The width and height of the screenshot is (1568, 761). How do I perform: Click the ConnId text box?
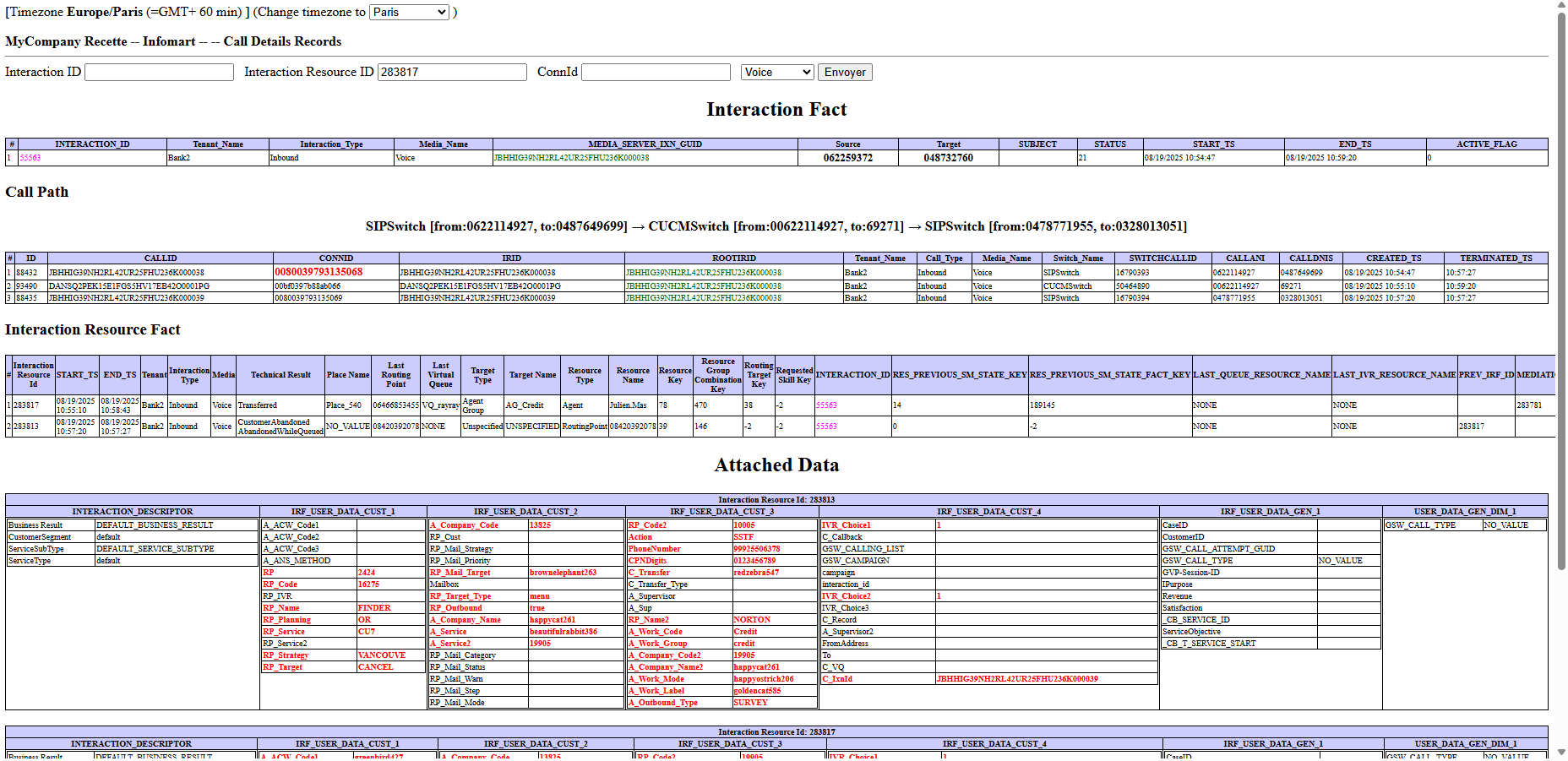pyautogui.click(x=656, y=73)
